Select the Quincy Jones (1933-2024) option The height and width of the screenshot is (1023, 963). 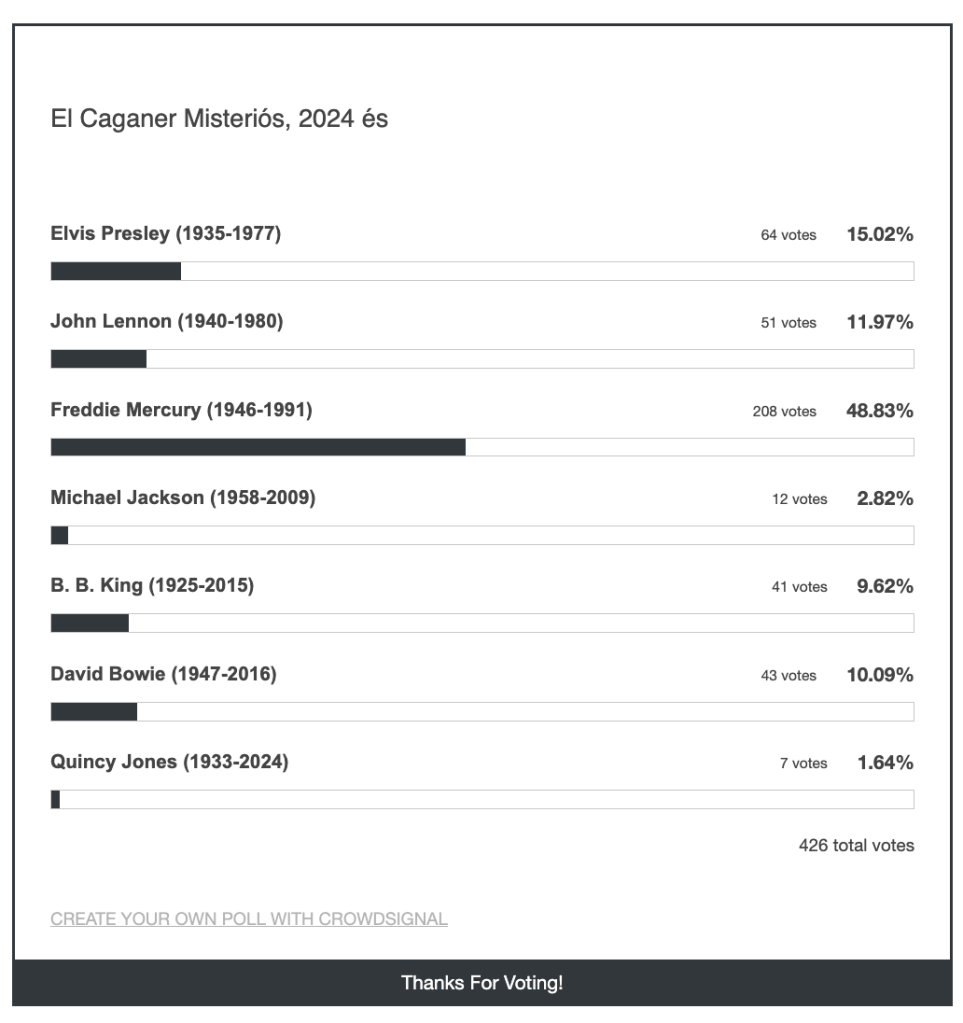(169, 763)
